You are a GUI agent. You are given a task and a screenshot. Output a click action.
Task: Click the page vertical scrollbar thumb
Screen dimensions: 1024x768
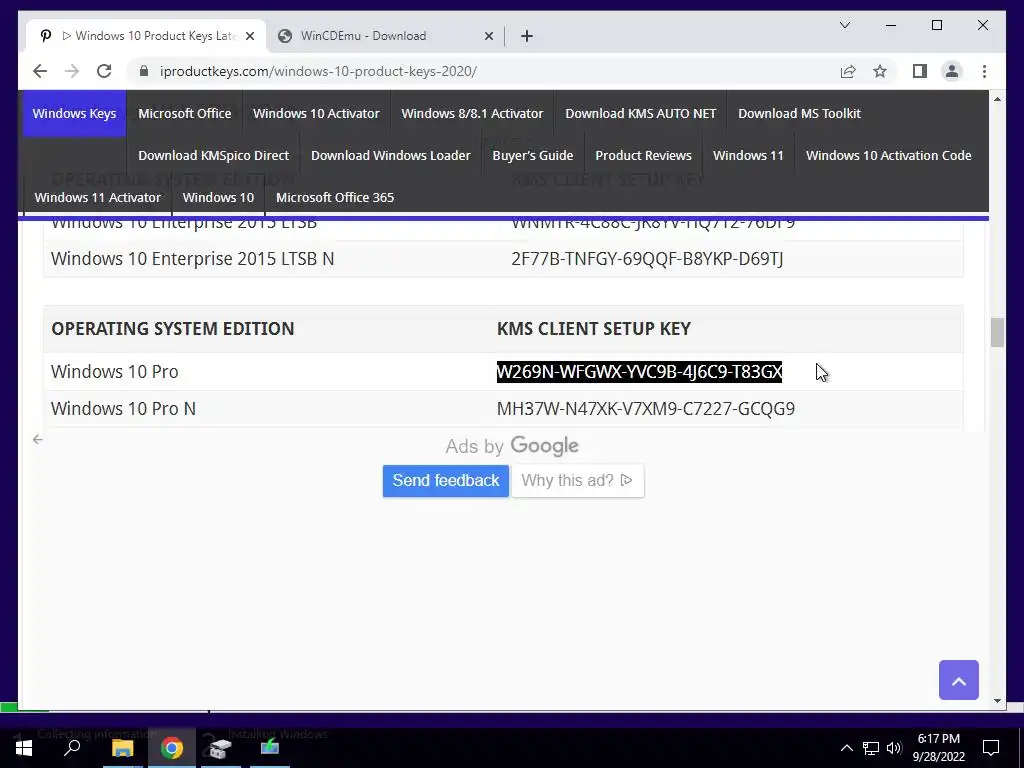[997, 332]
